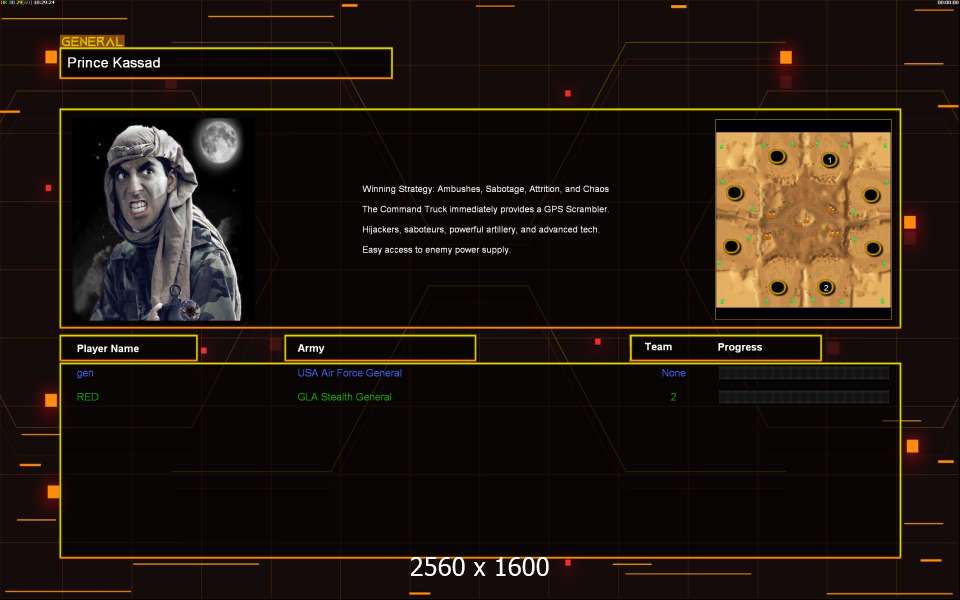Click the upper-left-edge start position on minimap
Image resolution: width=960 pixels, height=600 pixels.
point(735,193)
